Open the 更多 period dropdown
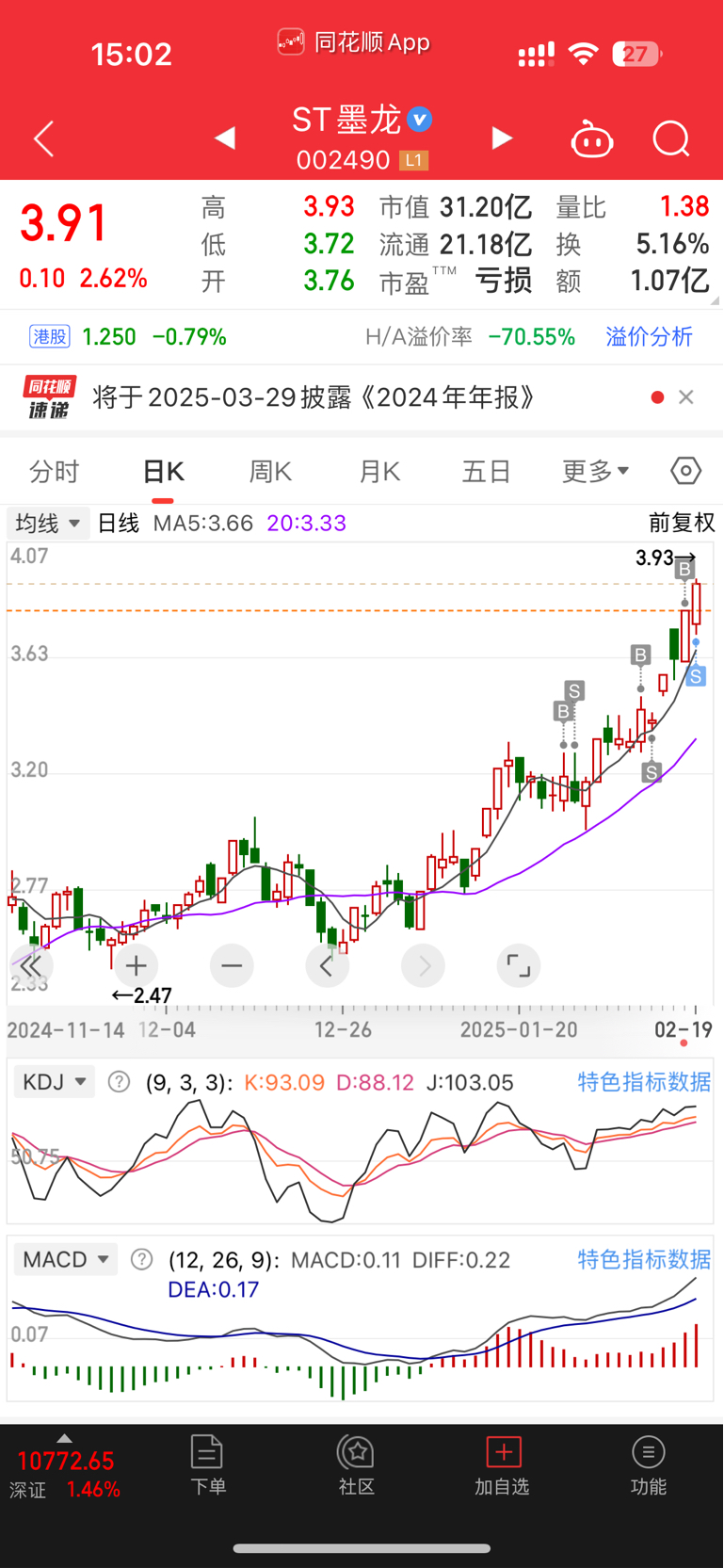The image size is (724, 1568). (x=595, y=470)
